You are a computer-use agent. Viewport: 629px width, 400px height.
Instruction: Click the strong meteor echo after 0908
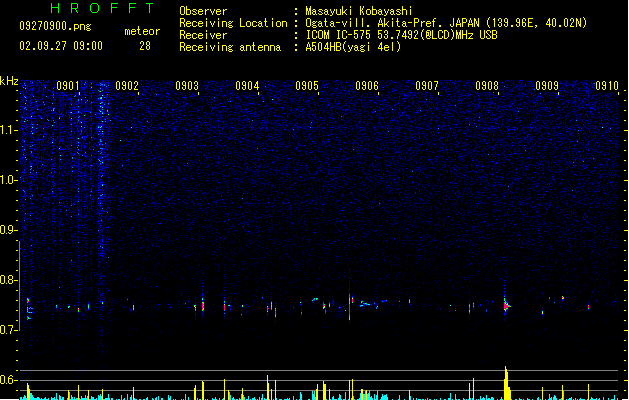pyautogui.click(x=506, y=306)
